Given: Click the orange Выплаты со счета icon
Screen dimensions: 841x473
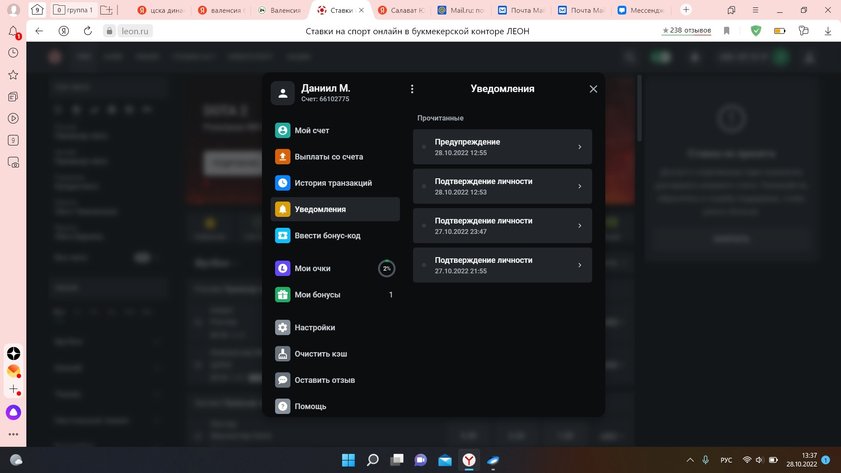Looking at the screenshot, I should click(x=283, y=157).
